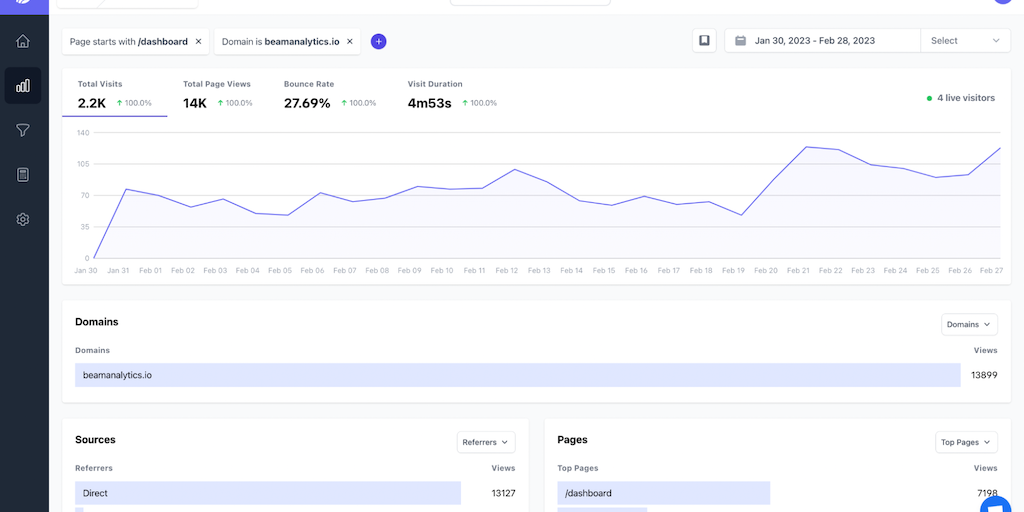
Task: Open settings gear in sidebar
Action: click(23, 219)
